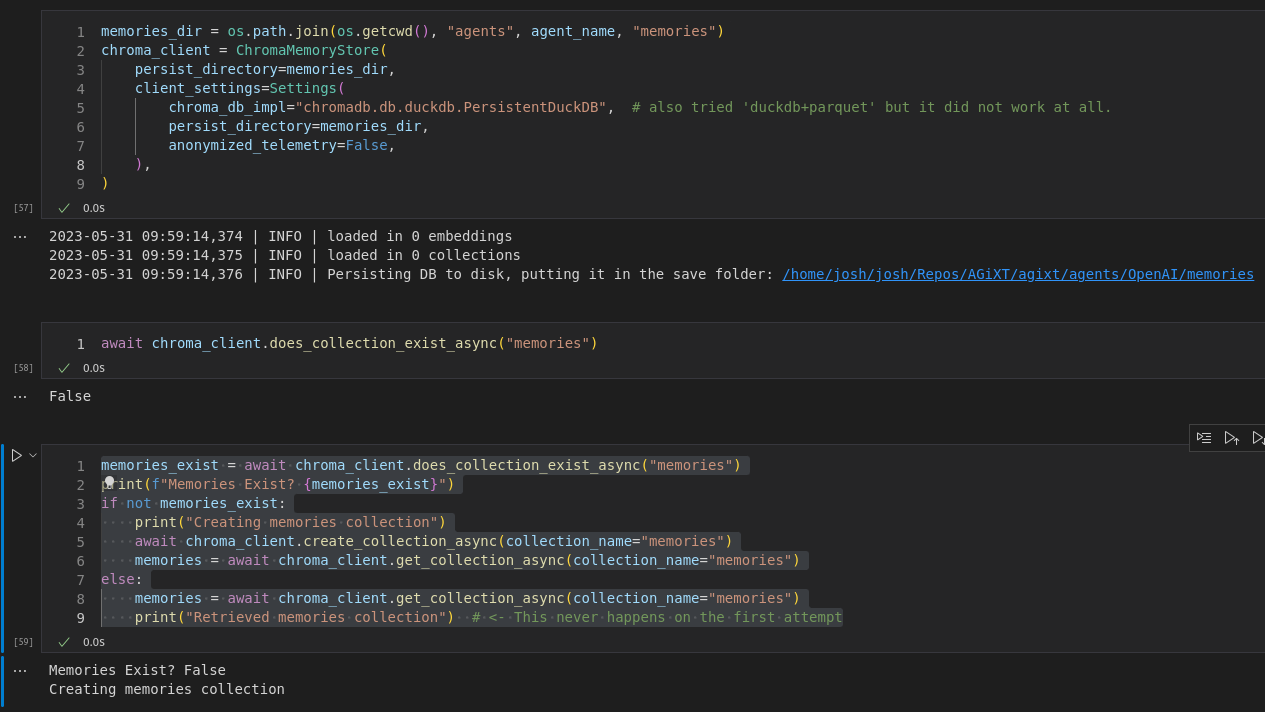Image resolution: width=1265 pixels, height=712 pixels.
Task: Click the green success checkmark under cell [58]
Action: point(63,368)
